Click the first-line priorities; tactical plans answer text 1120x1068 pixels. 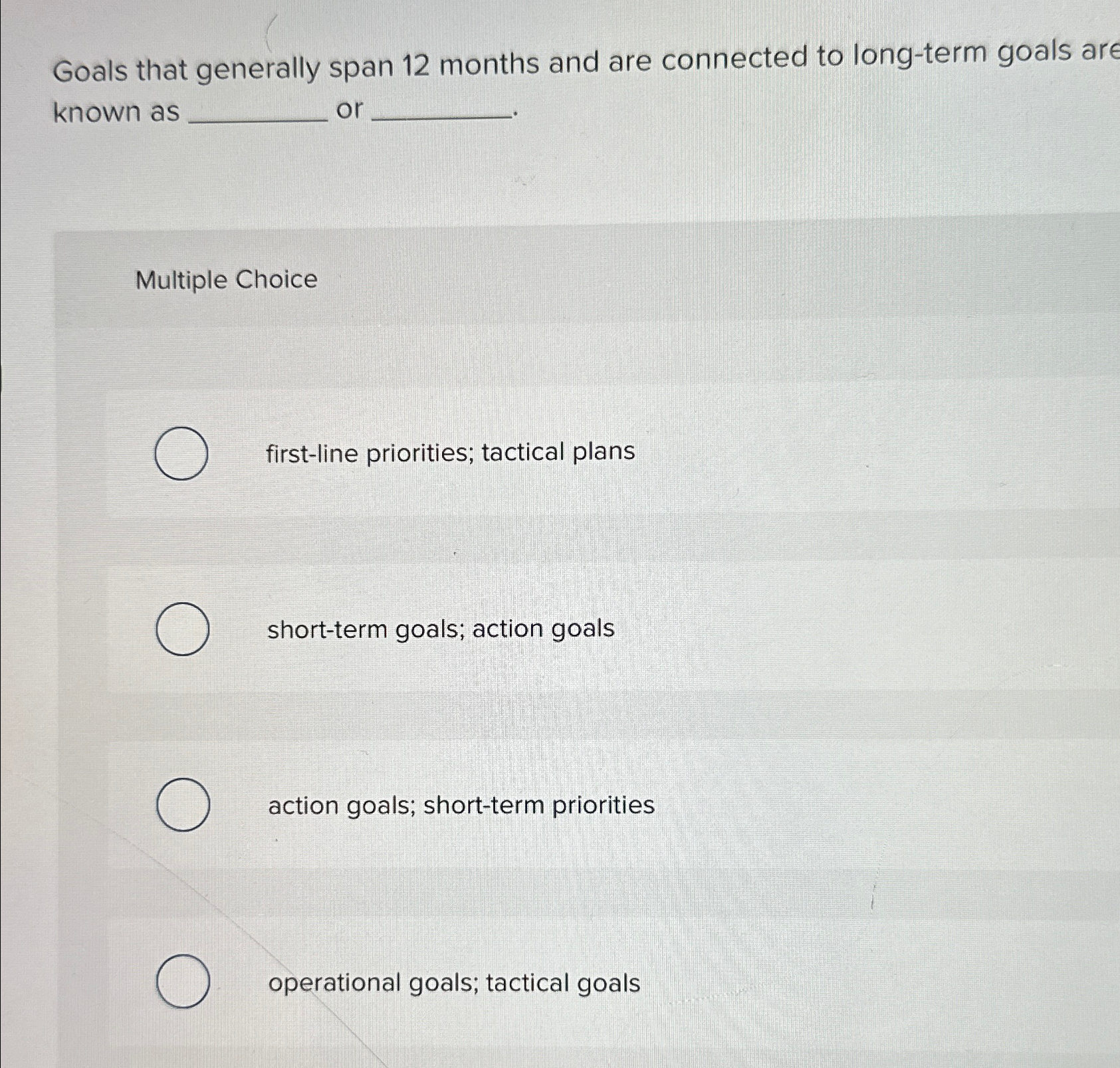click(x=449, y=452)
